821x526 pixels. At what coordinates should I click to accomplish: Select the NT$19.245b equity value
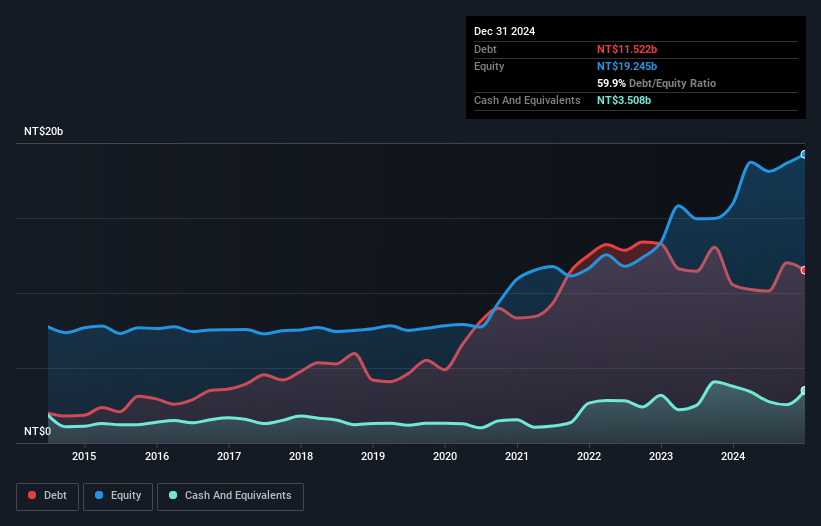(627, 66)
